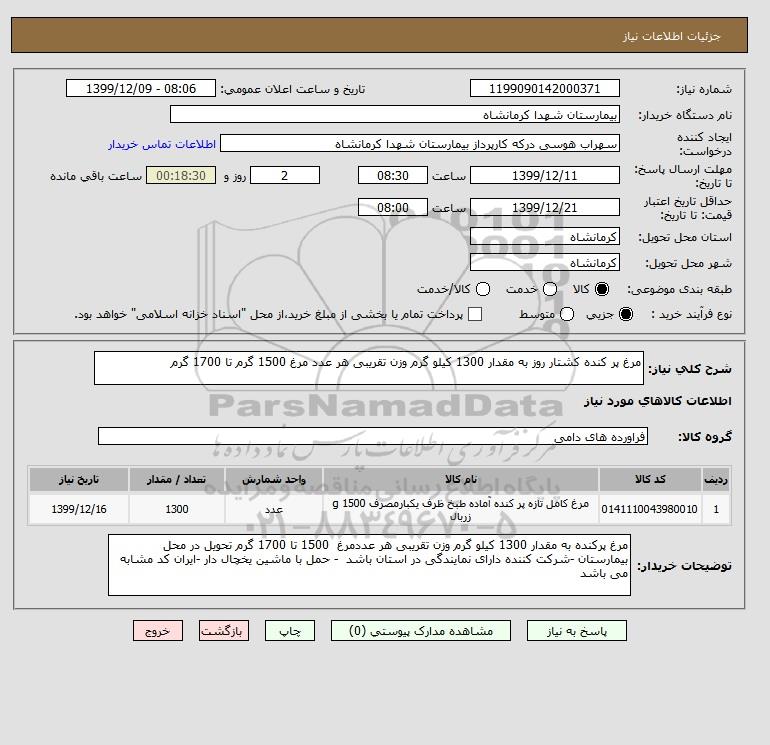Open buyer contact info link اطلاعات تماس خریدار

point(162,144)
